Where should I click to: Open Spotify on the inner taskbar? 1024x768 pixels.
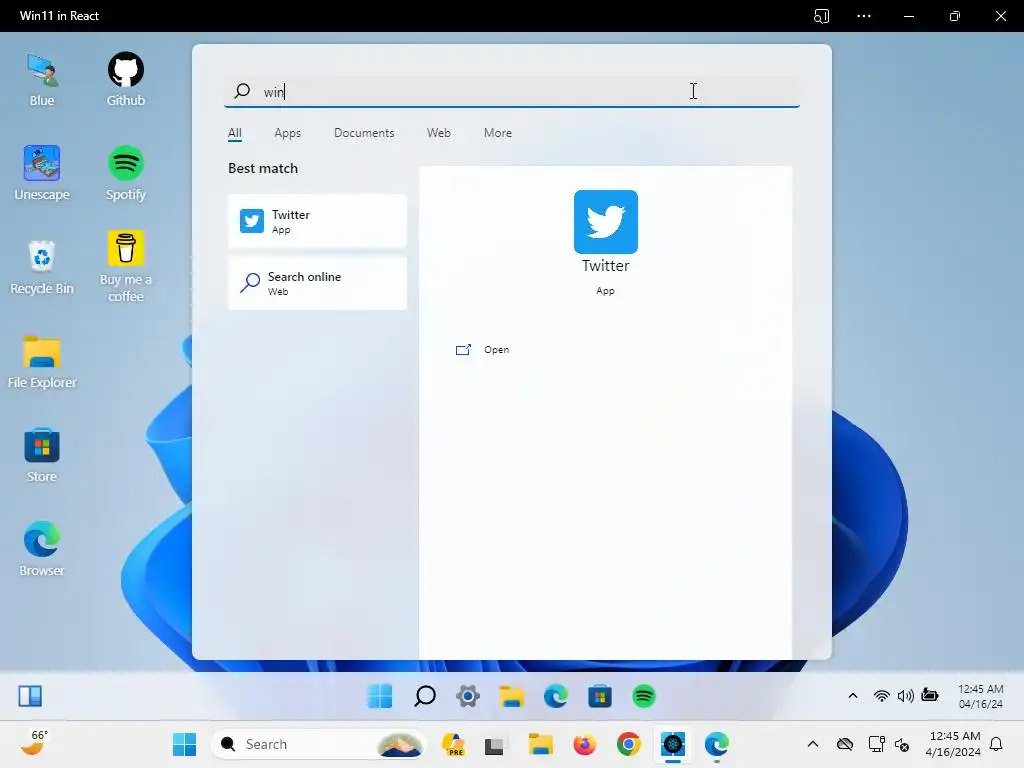(x=643, y=696)
